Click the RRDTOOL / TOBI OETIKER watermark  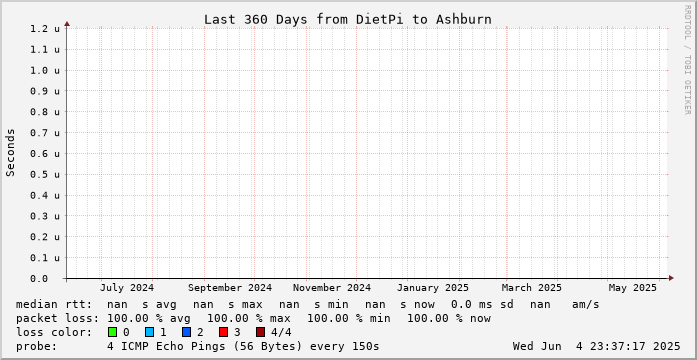click(x=687, y=60)
